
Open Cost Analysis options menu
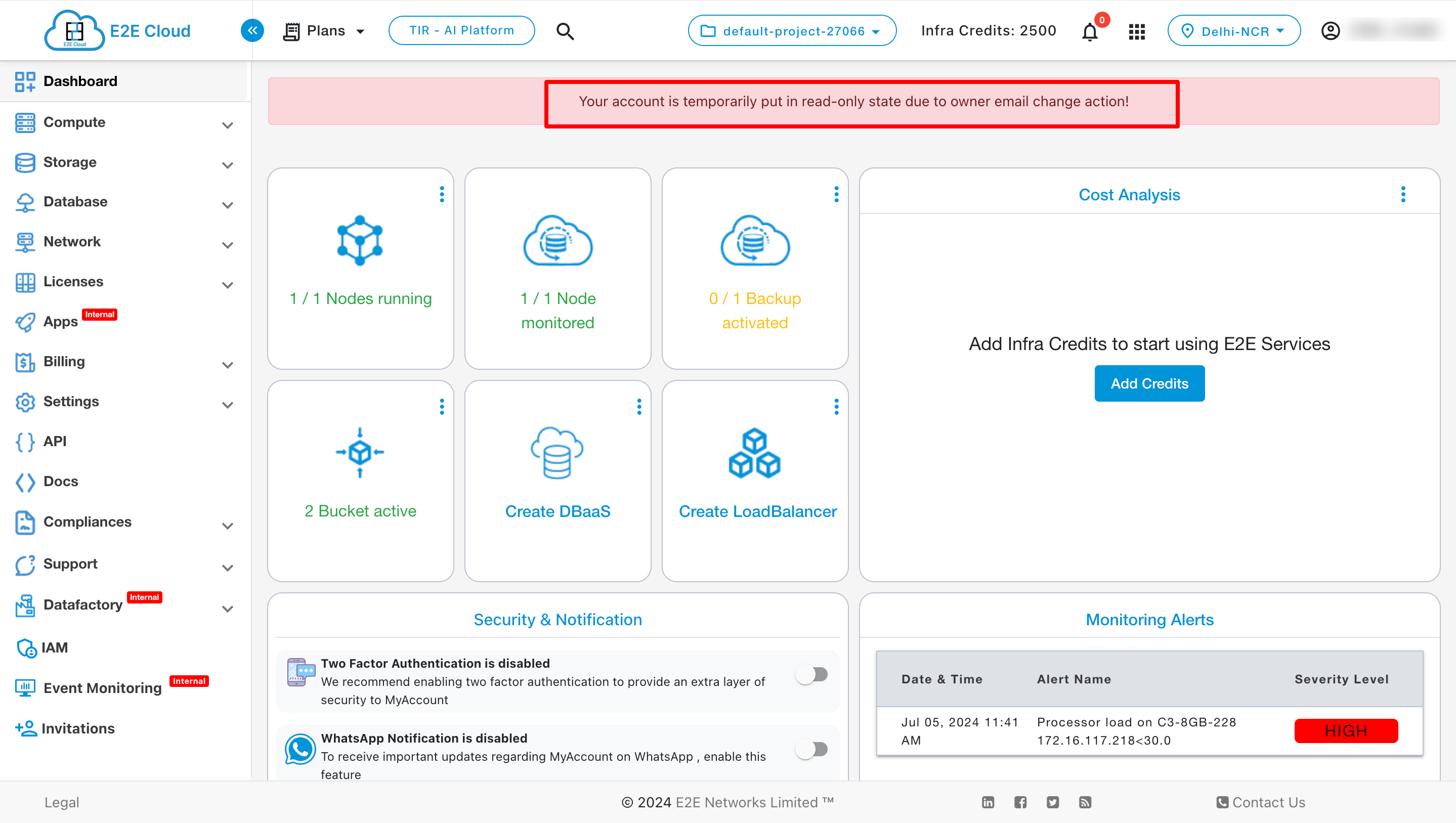(1403, 194)
